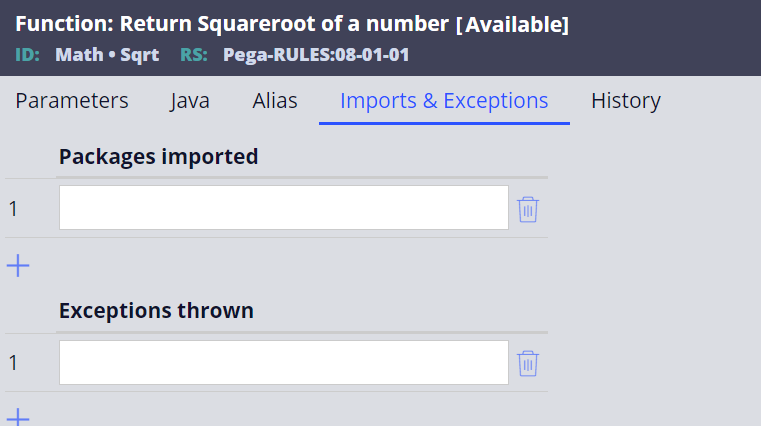This screenshot has height=426, width=761.
Task: Focus the first Exceptions thrown text field
Action: click(284, 362)
